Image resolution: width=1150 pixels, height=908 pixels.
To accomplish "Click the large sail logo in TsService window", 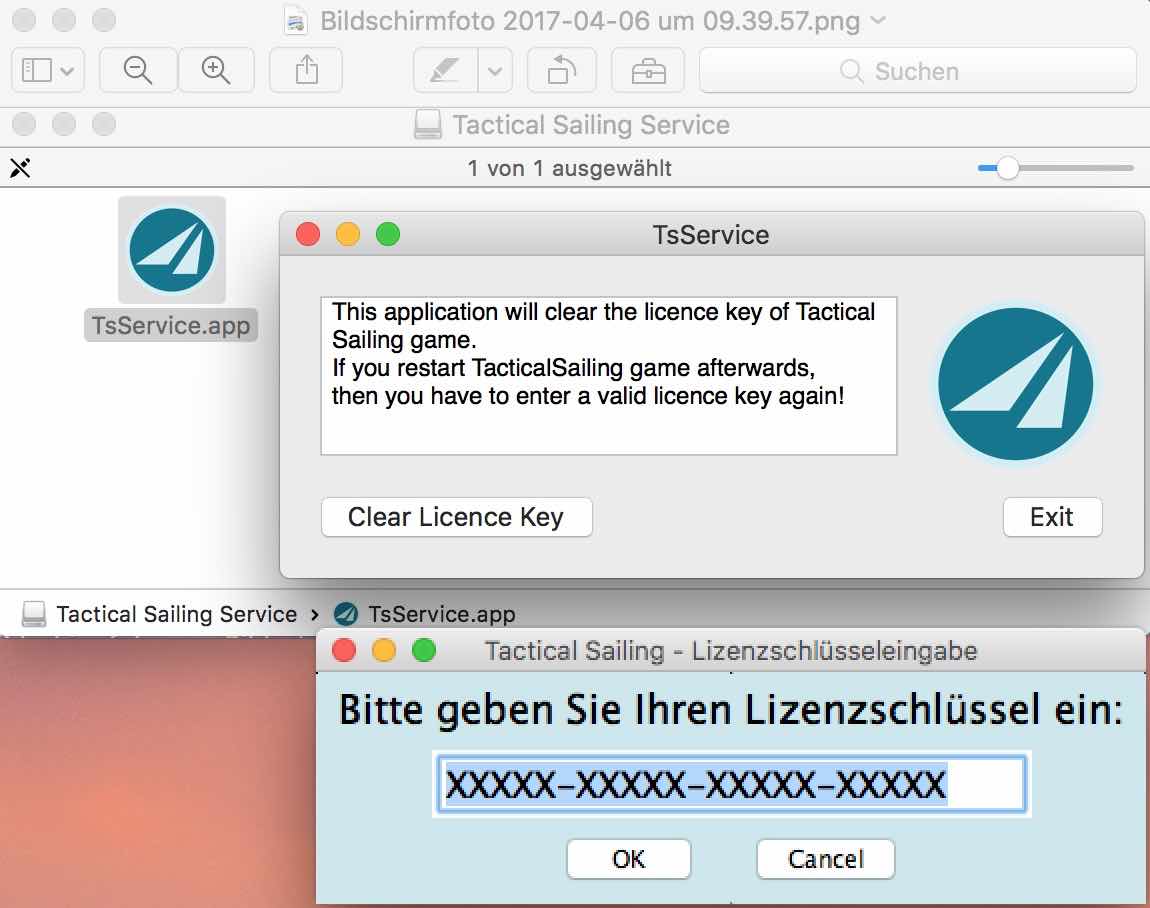I will click(1016, 384).
